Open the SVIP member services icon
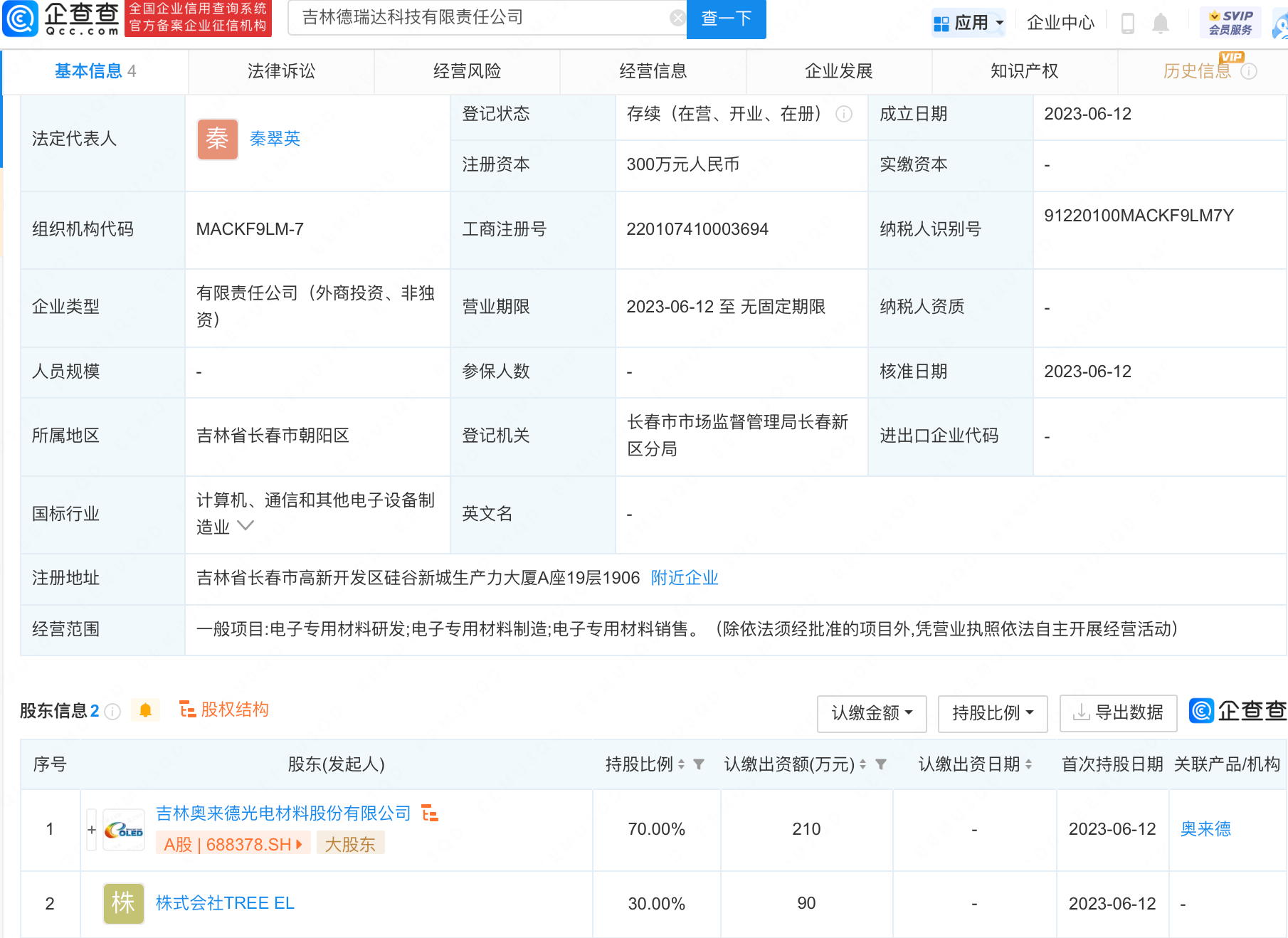 pos(1230,23)
